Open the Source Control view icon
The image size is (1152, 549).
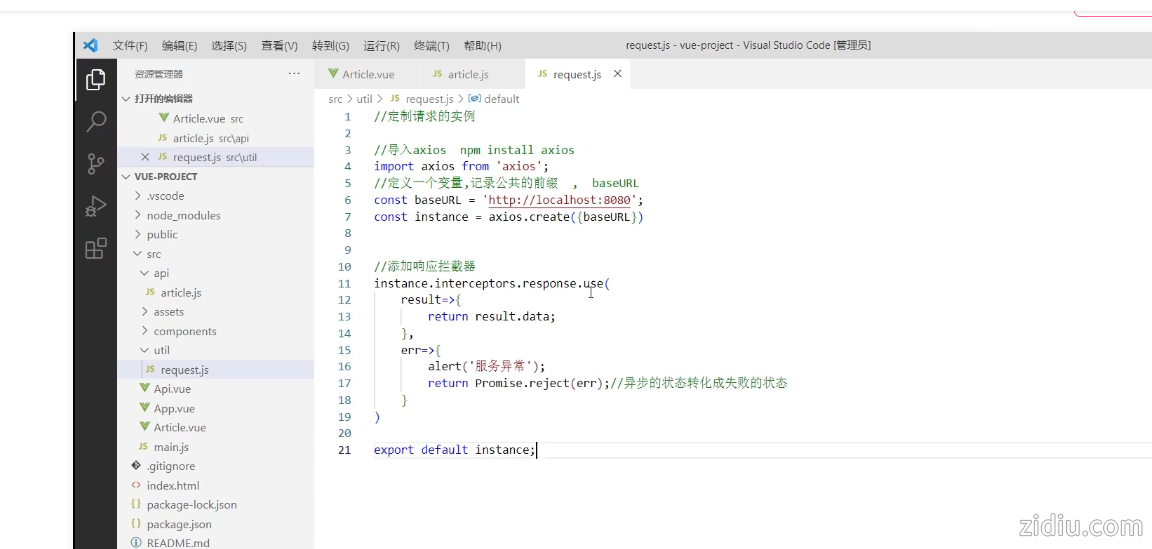pos(96,164)
